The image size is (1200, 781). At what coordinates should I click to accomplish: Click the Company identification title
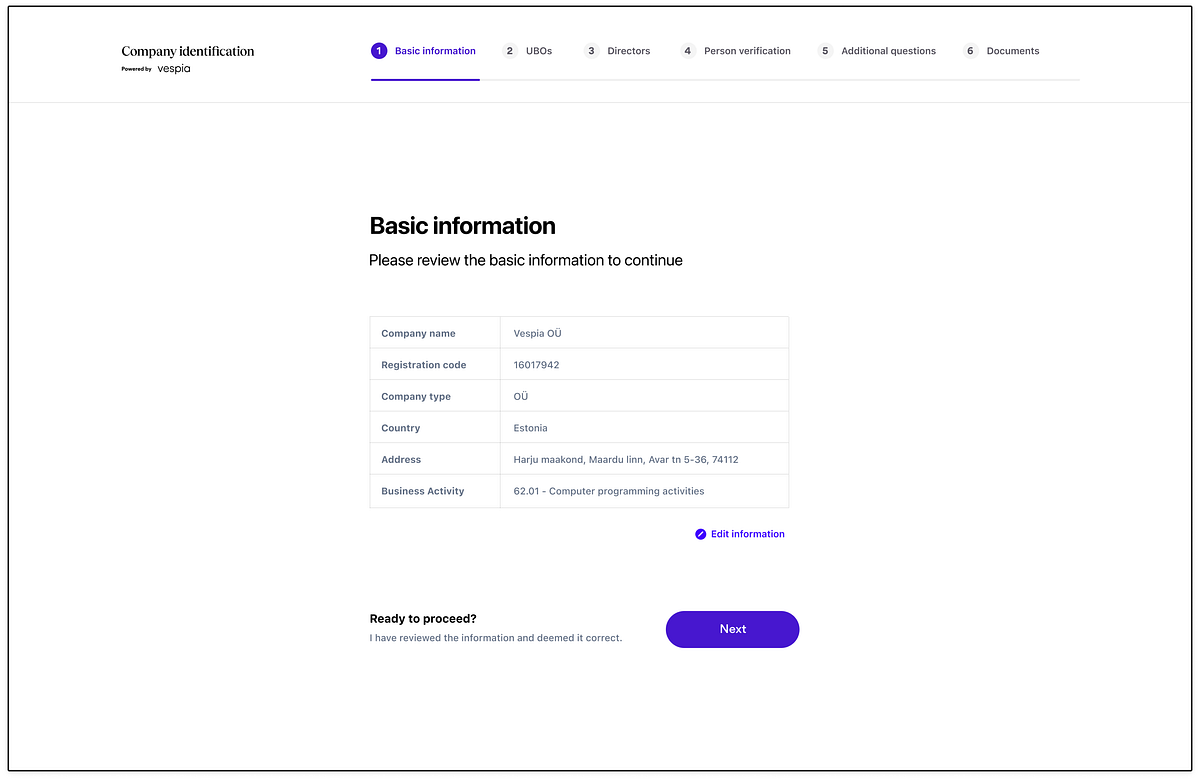click(188, 51)
